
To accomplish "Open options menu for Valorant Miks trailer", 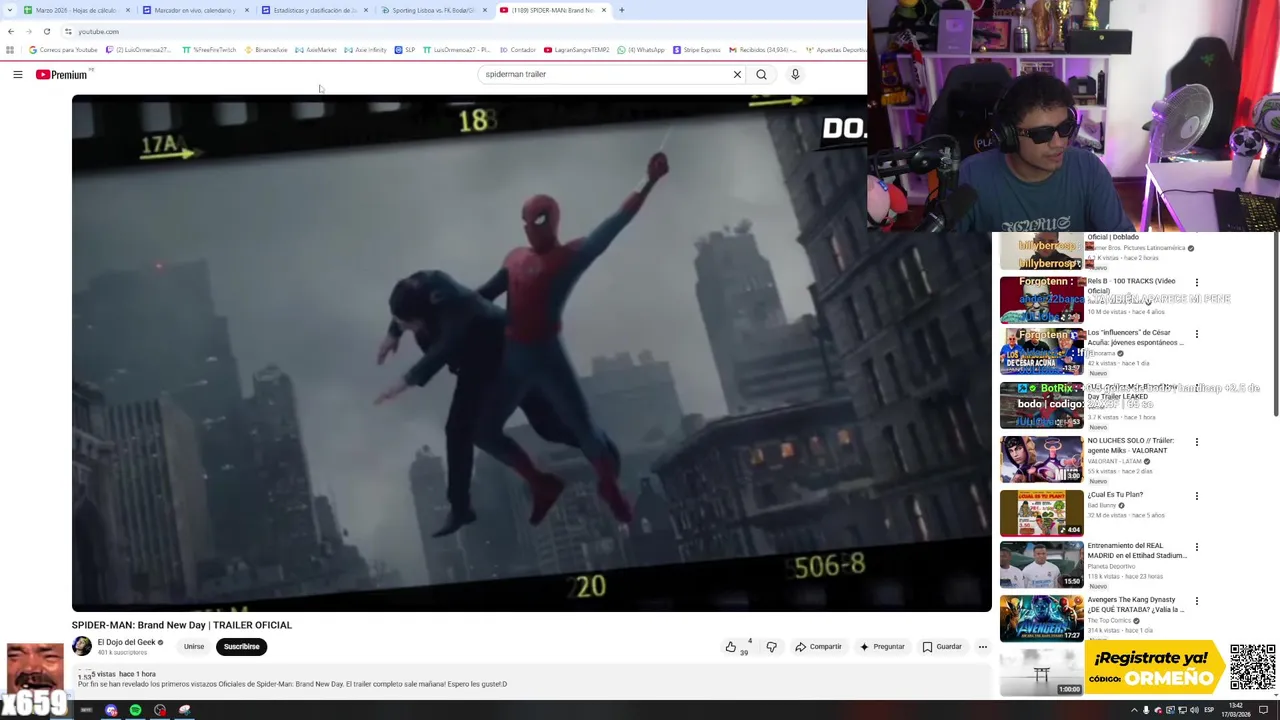I will [1196, 442].
